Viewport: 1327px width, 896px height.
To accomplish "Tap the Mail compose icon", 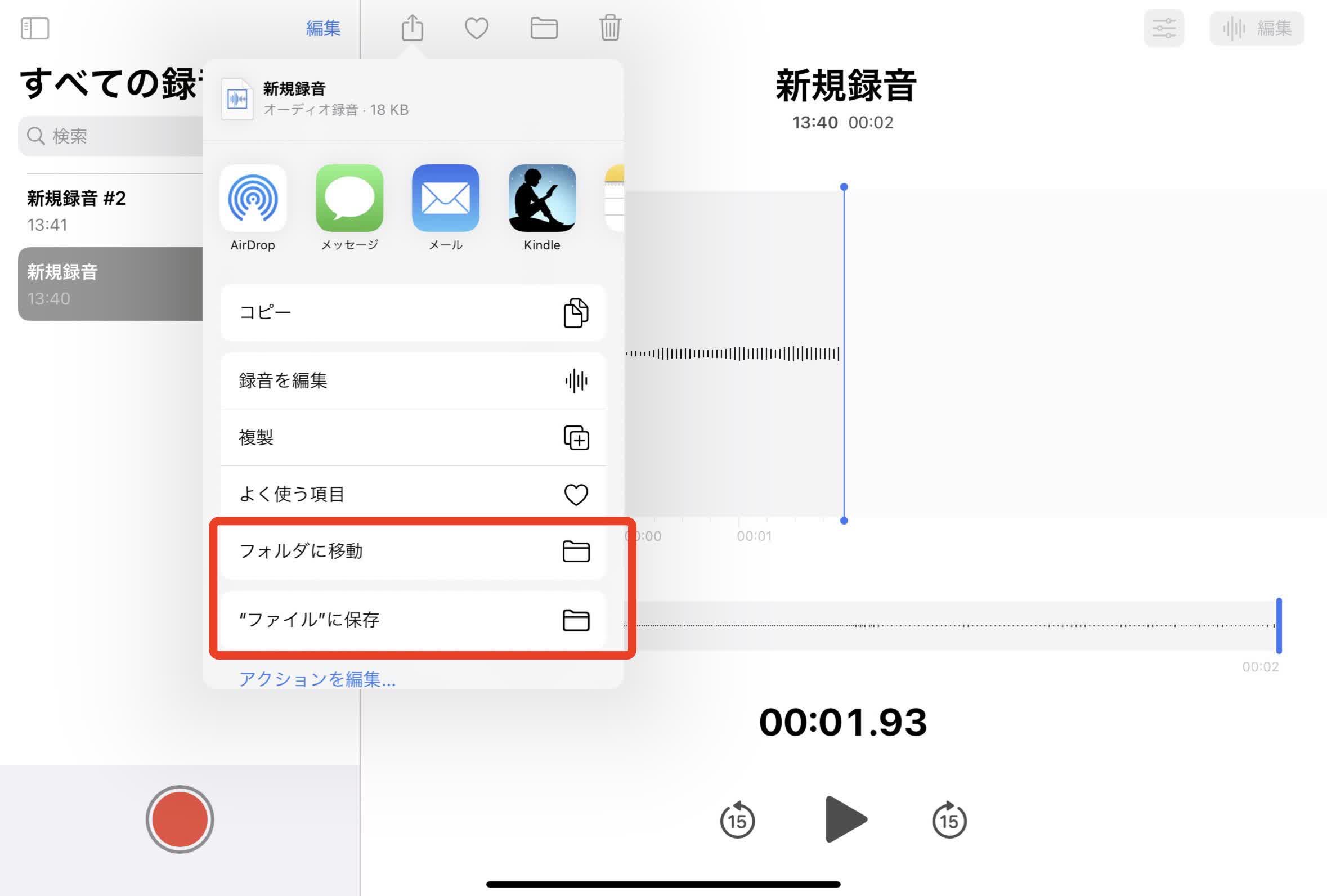I will 445,199.
